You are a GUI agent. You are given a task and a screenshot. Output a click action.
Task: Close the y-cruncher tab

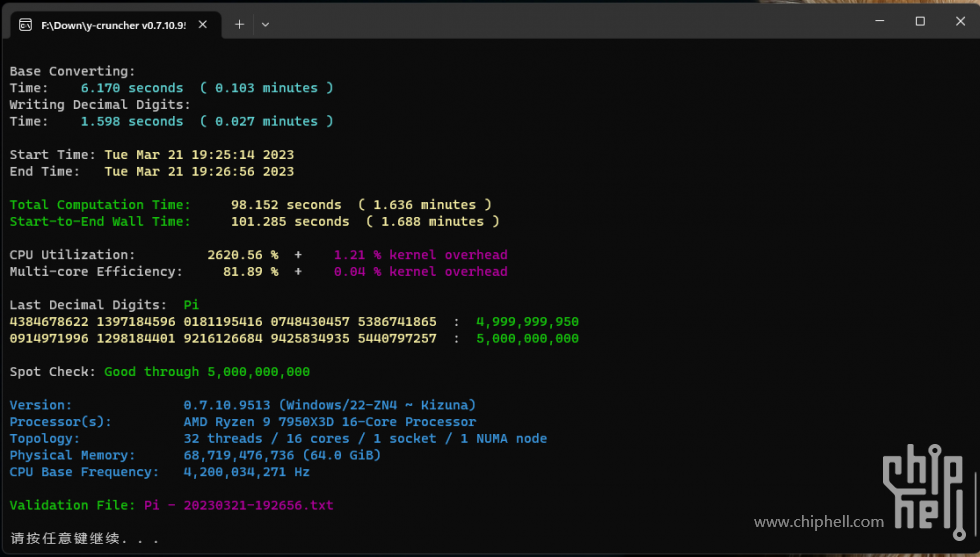point(202,24)
